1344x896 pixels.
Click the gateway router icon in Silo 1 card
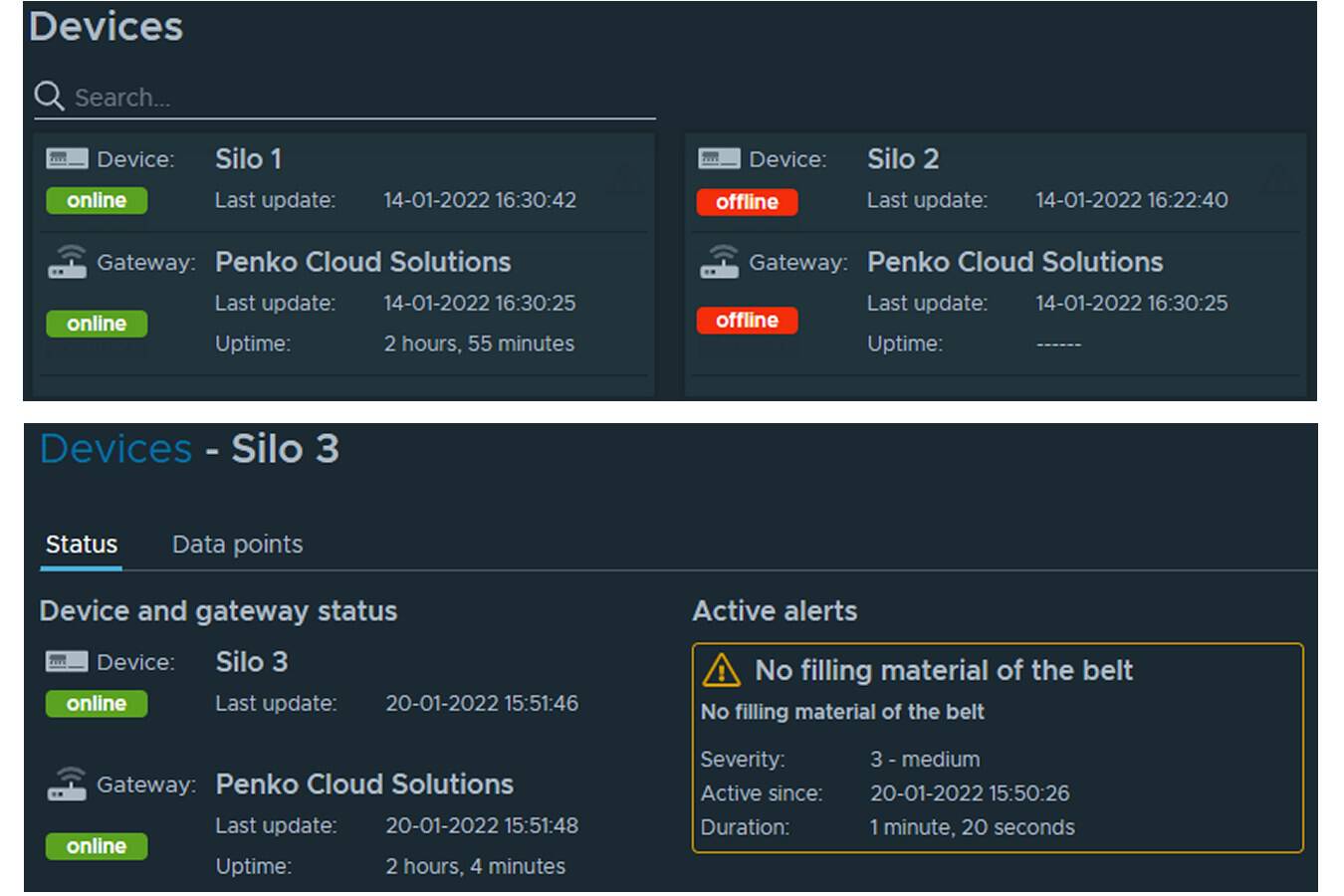[67, 262]
